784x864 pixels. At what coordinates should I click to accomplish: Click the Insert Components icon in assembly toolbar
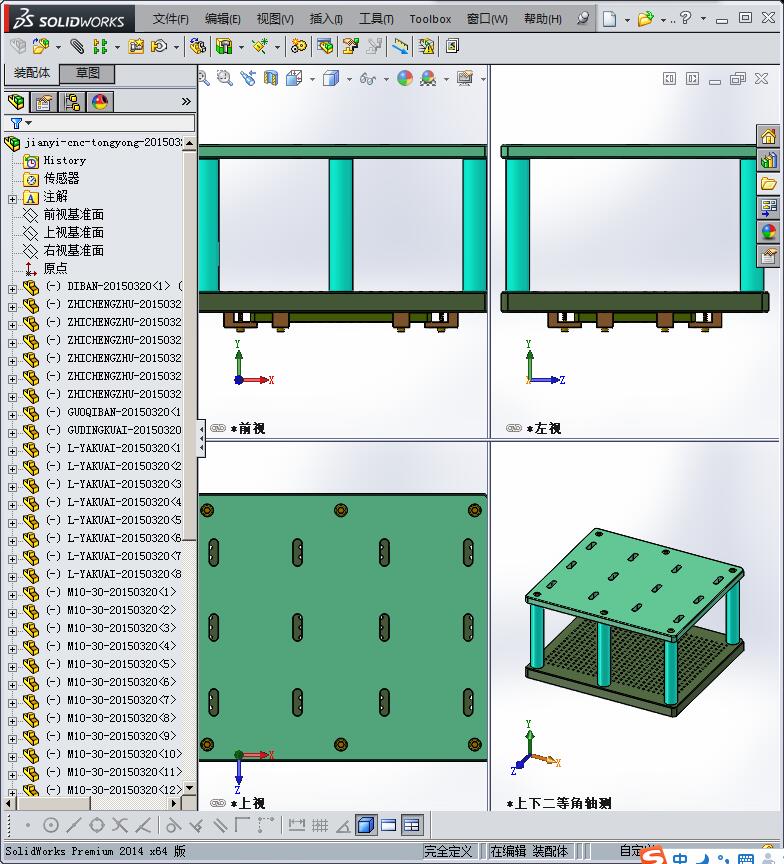pyautogui.click(x=41, y=46)
